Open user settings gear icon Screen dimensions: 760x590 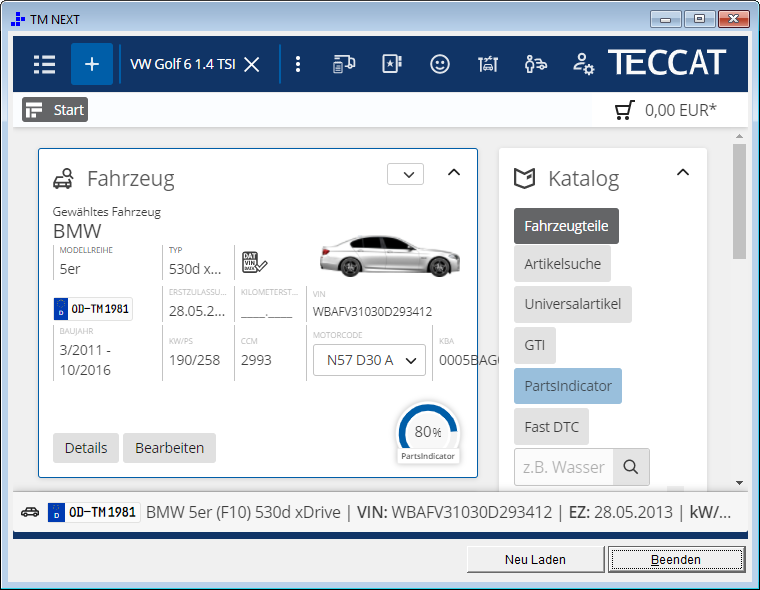tap(584, 64)
